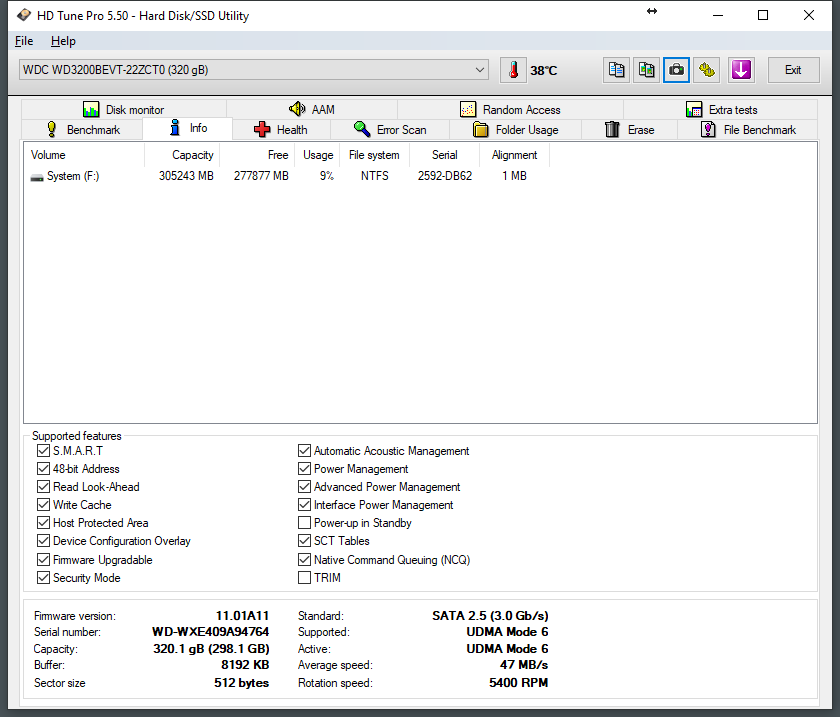This screenshot has height=717, width=840.
Task: Click the Exit button
Action: (x=792, y=70)
